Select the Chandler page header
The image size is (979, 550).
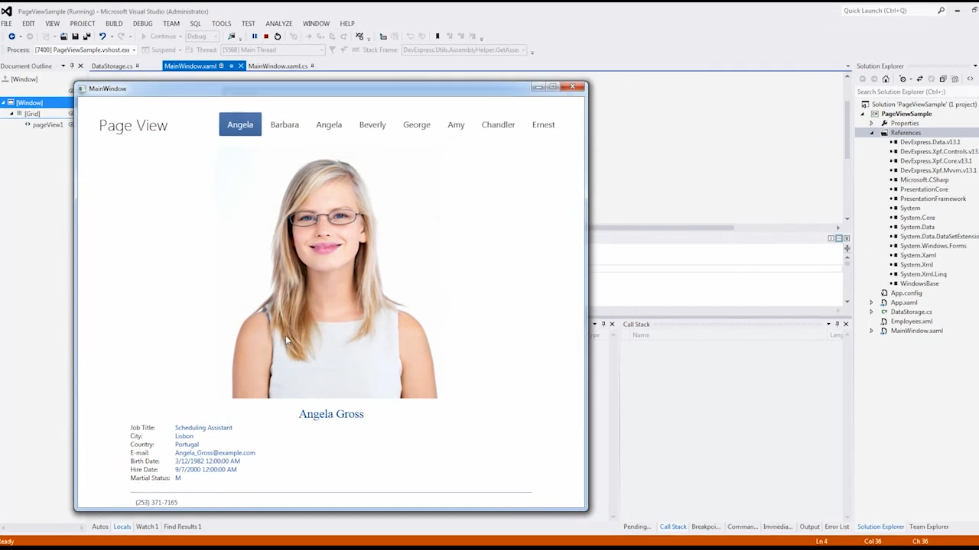[498, 125]
